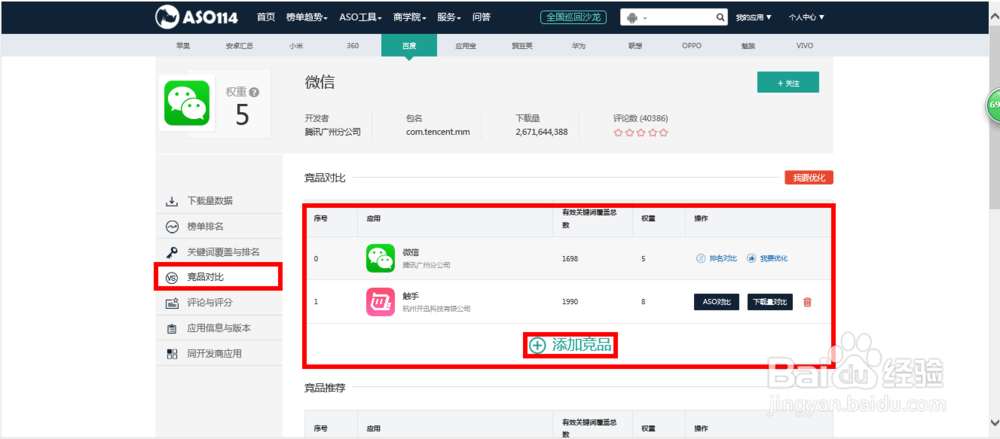Expand the 服务 menu
This screenshot has height=439, width=1000.
449,17
